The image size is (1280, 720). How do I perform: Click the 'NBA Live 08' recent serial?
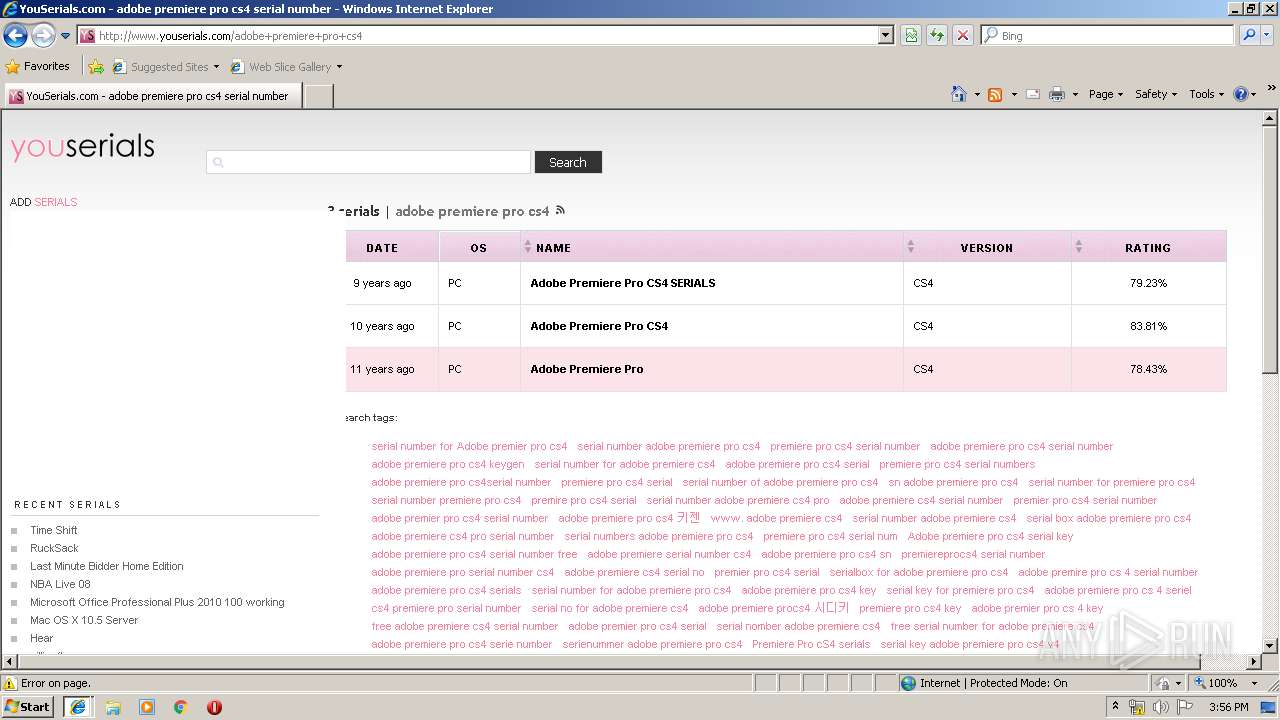click(x=60, y=584)
